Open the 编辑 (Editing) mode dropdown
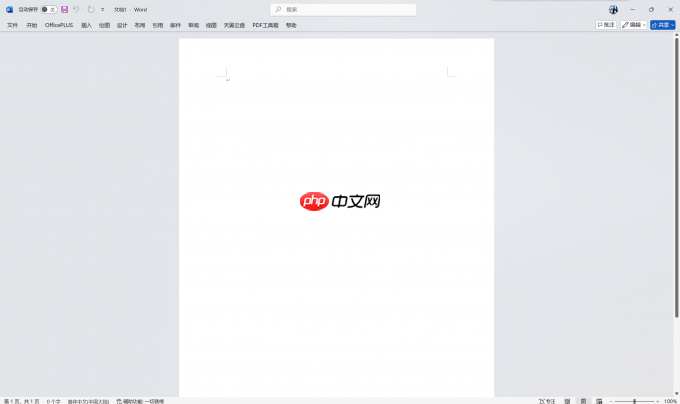The width and height of the screenshot is (680, 404). [x=634, y=25]
